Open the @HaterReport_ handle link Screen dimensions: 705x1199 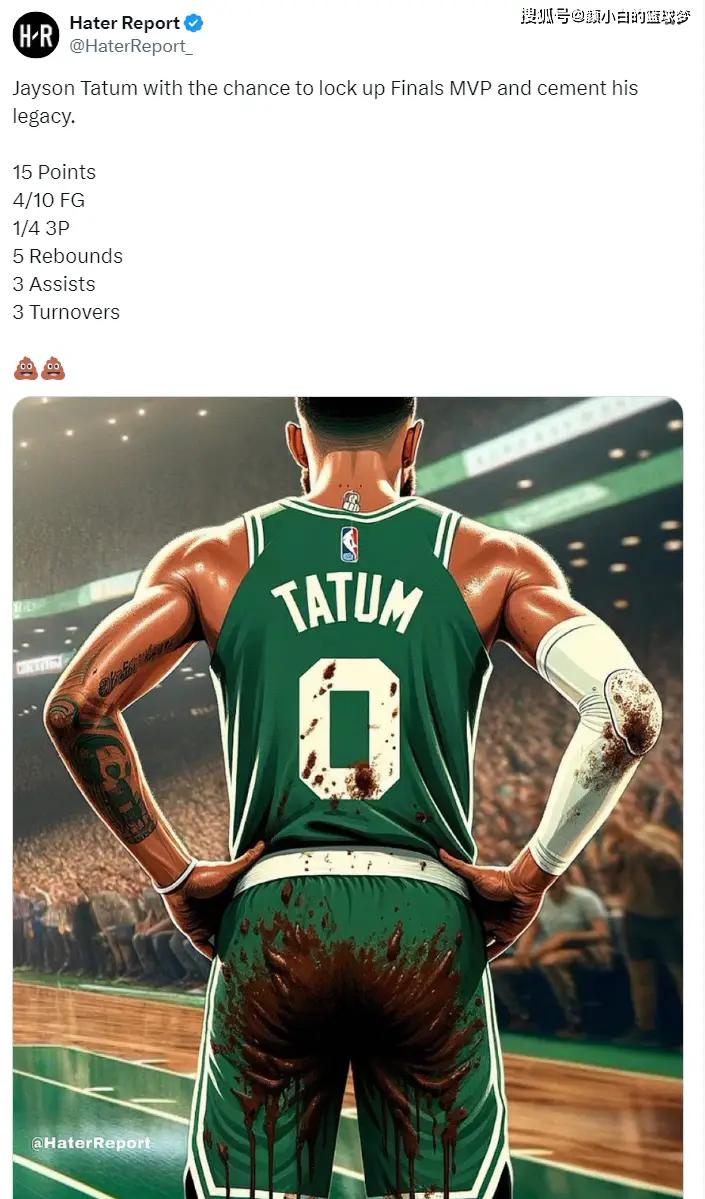pos(131,46)
